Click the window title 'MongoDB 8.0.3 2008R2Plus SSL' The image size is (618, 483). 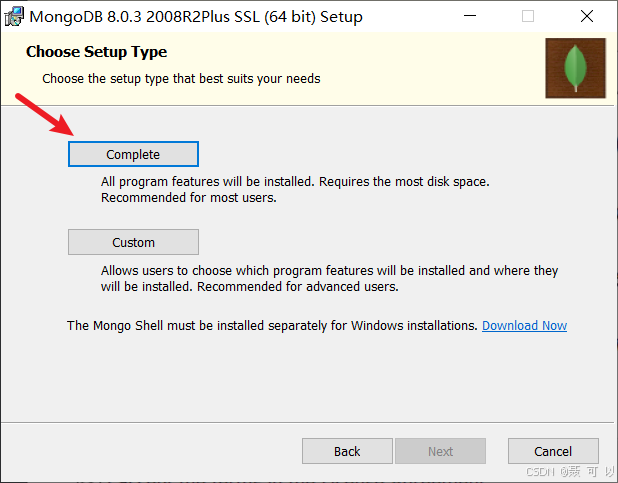196,17
